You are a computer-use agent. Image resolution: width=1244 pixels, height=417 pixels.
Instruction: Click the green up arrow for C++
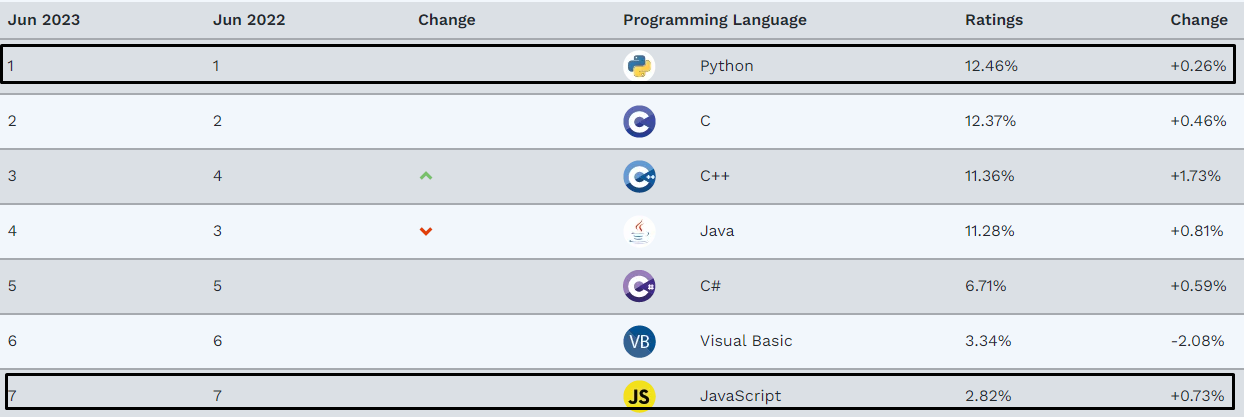(426, 176)
